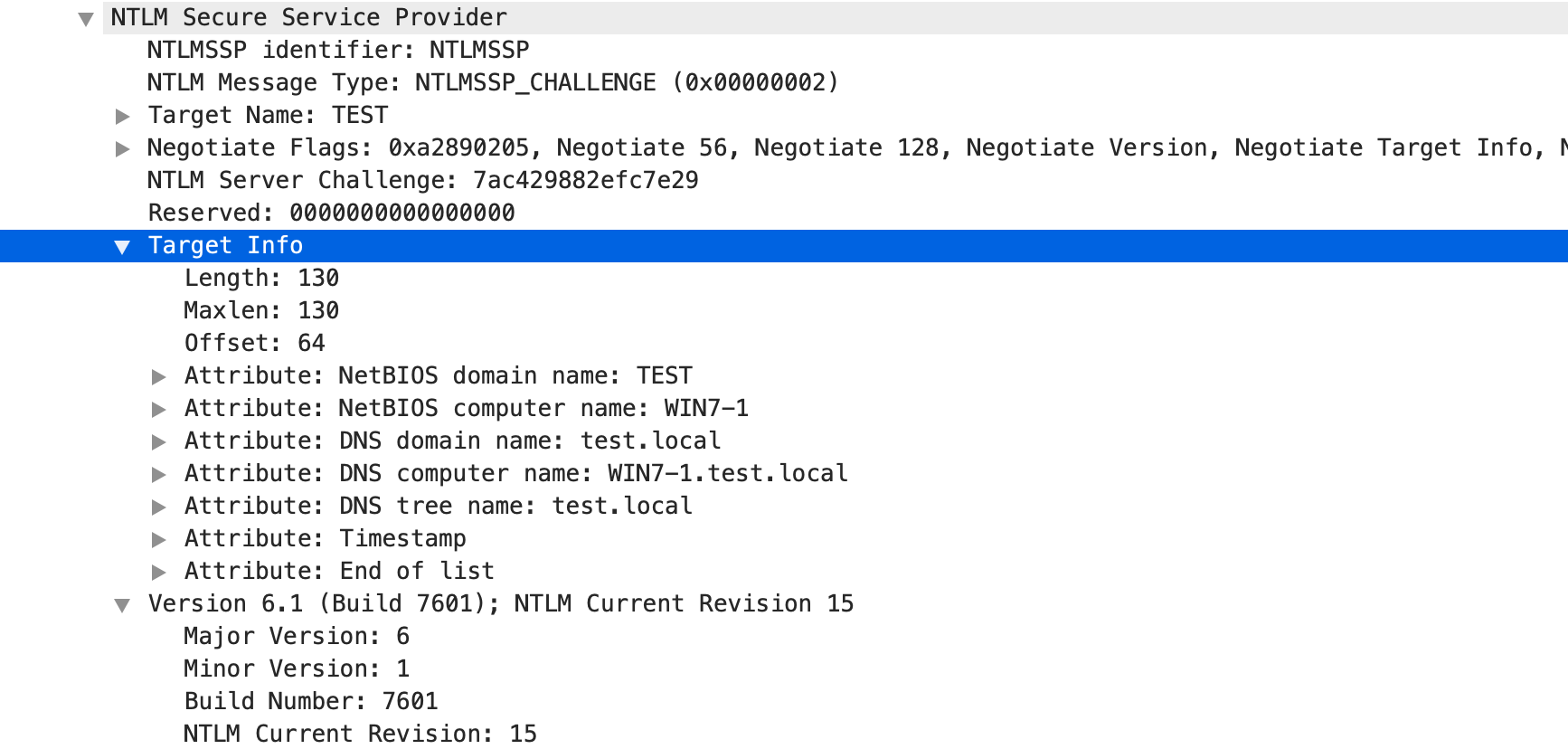Expand NetBIOS domain name attribute arrow
Screen dimensions: 1568x749
tap(159, 376)
